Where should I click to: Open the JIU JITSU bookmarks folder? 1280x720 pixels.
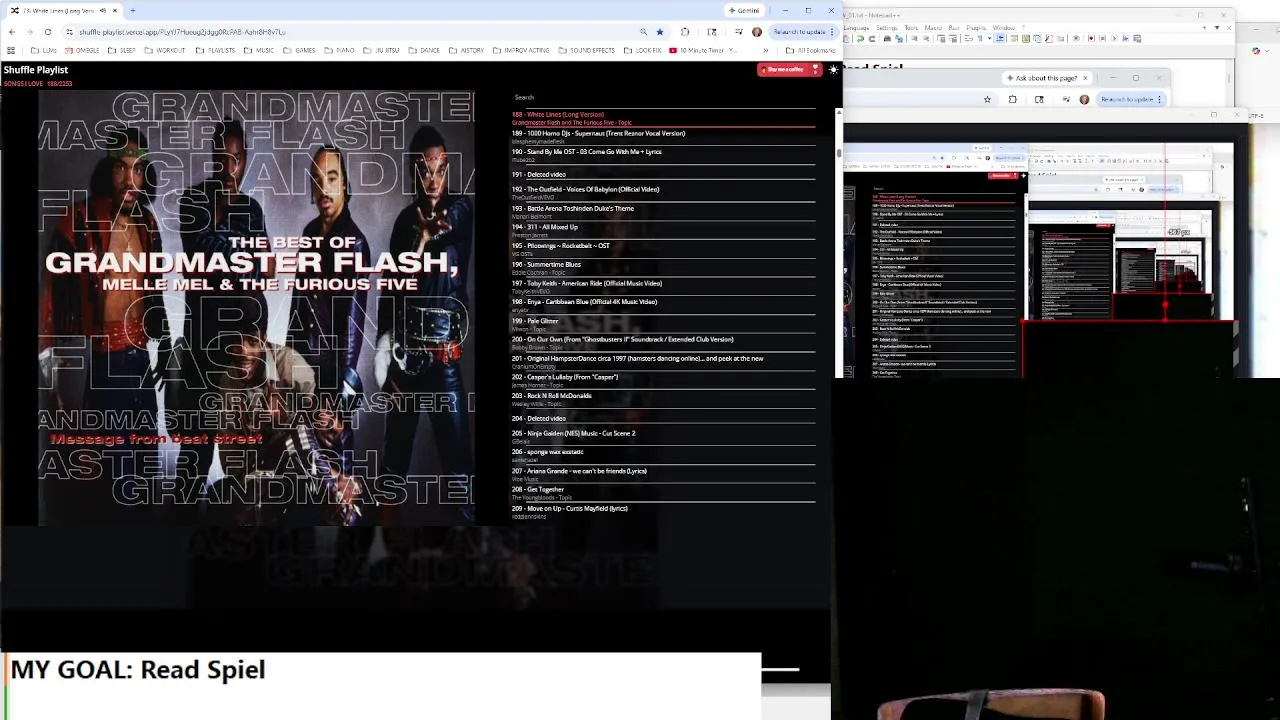(x=381, y=50)
